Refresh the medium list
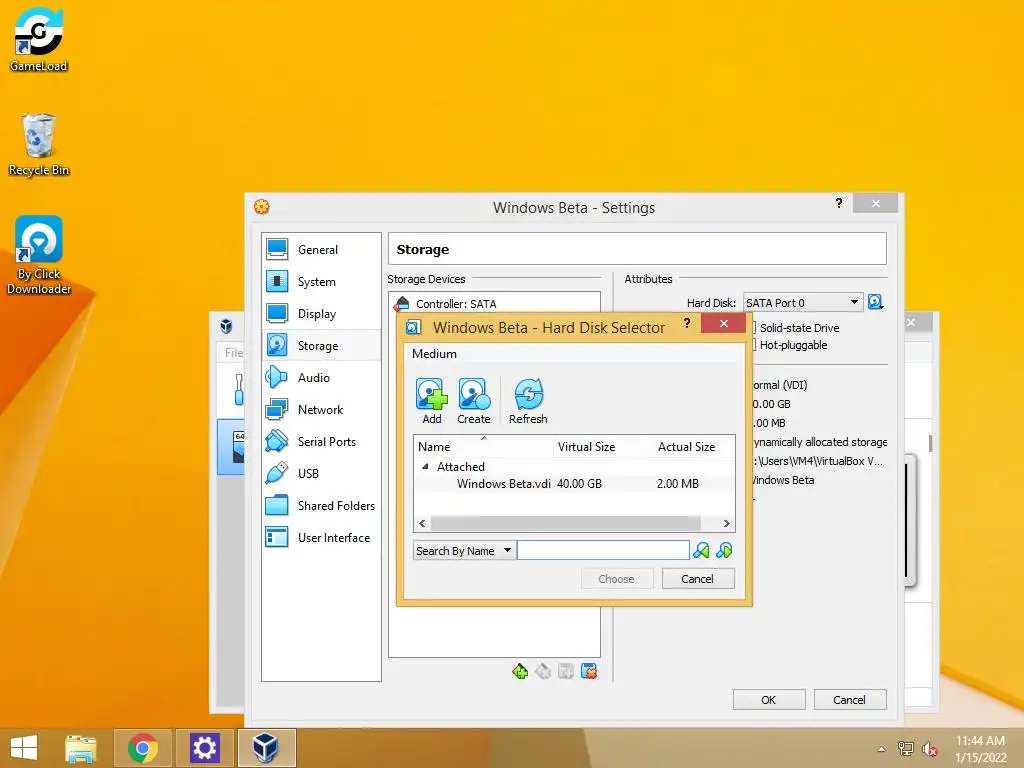 pos(528,401)
